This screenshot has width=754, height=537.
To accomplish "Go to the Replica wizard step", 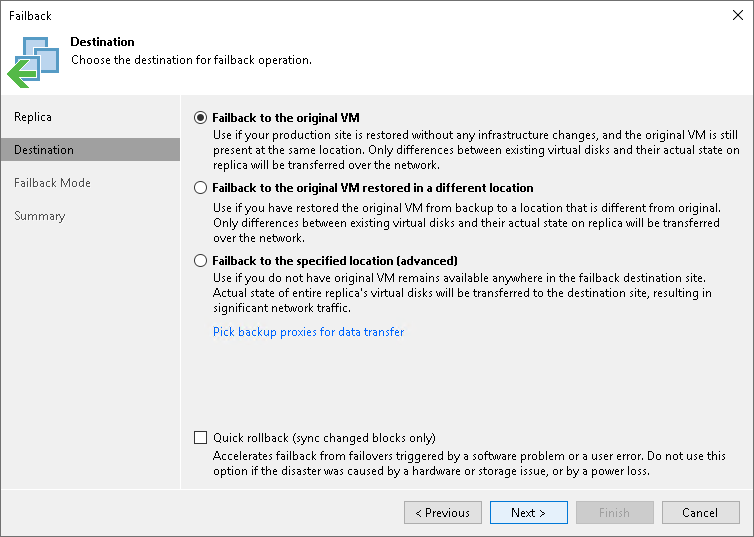I will [33, 117].
